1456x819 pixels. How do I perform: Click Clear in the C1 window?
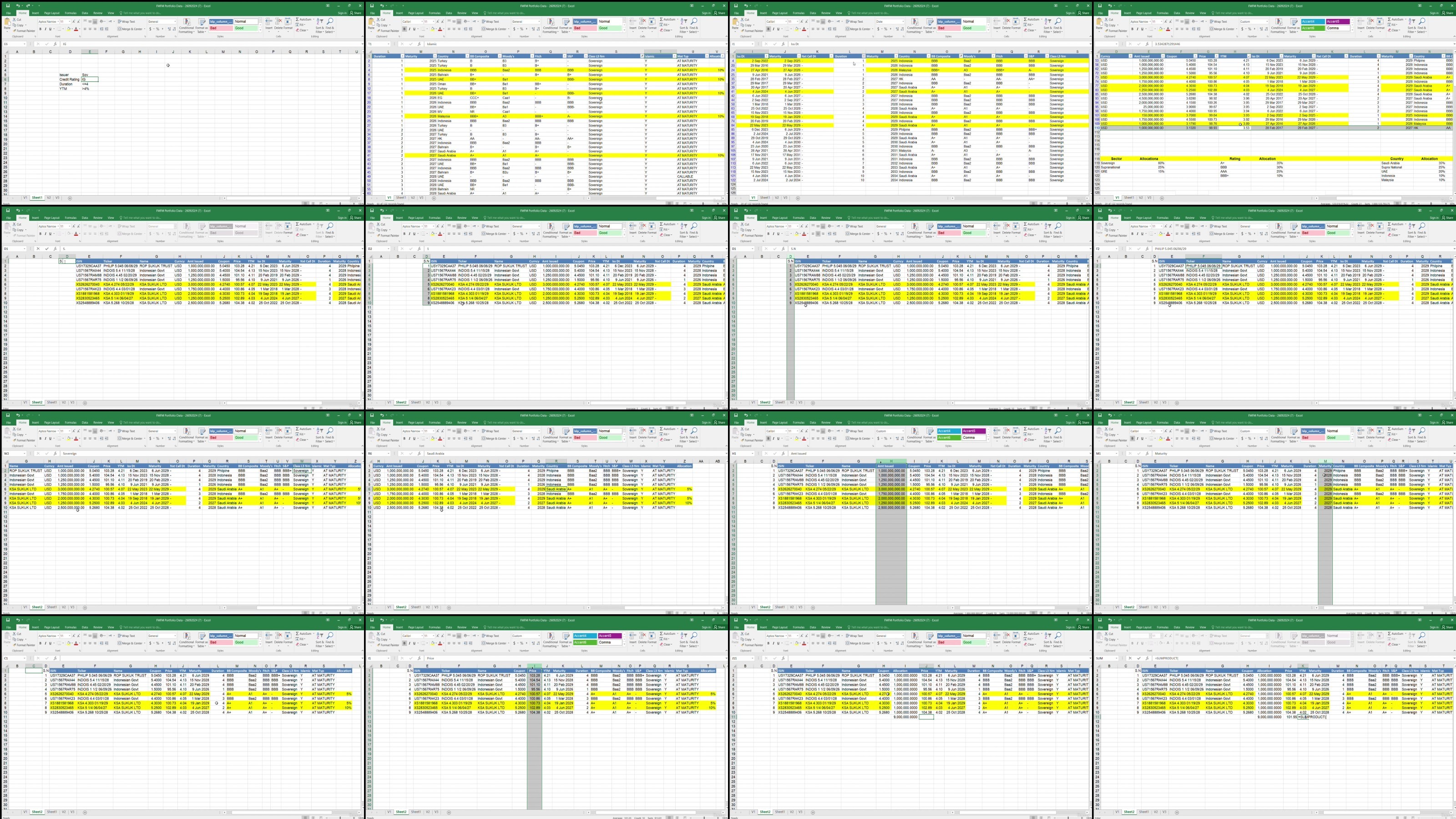[303, 644]
